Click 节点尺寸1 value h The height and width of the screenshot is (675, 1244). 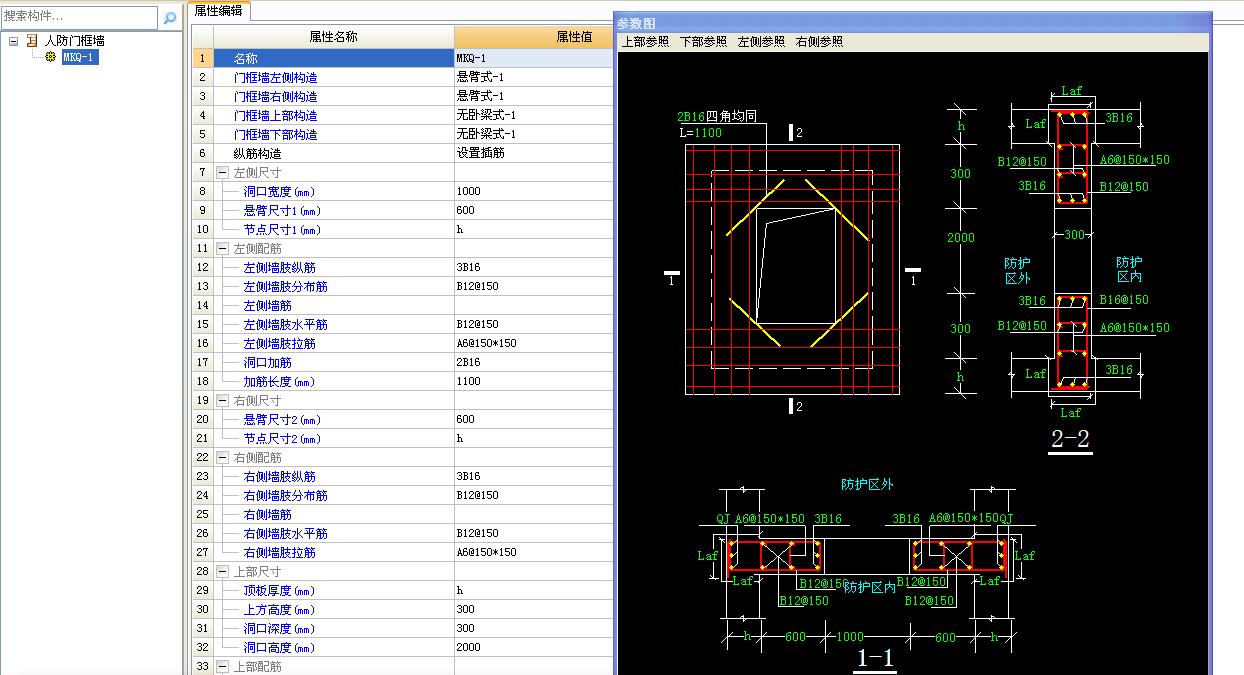pyautogui.click(x=534, y=230)
